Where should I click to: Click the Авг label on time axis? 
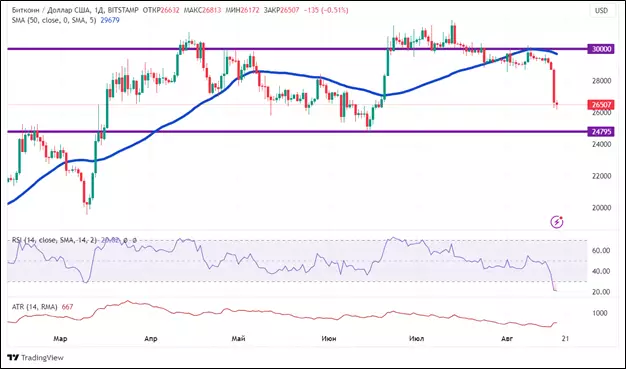pos(507,339)
